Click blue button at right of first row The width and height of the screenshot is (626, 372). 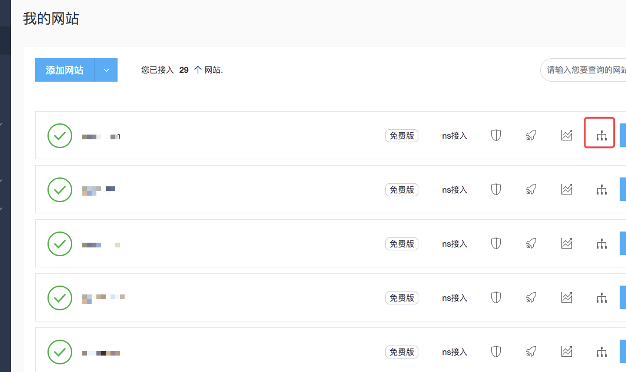(623, 135)
